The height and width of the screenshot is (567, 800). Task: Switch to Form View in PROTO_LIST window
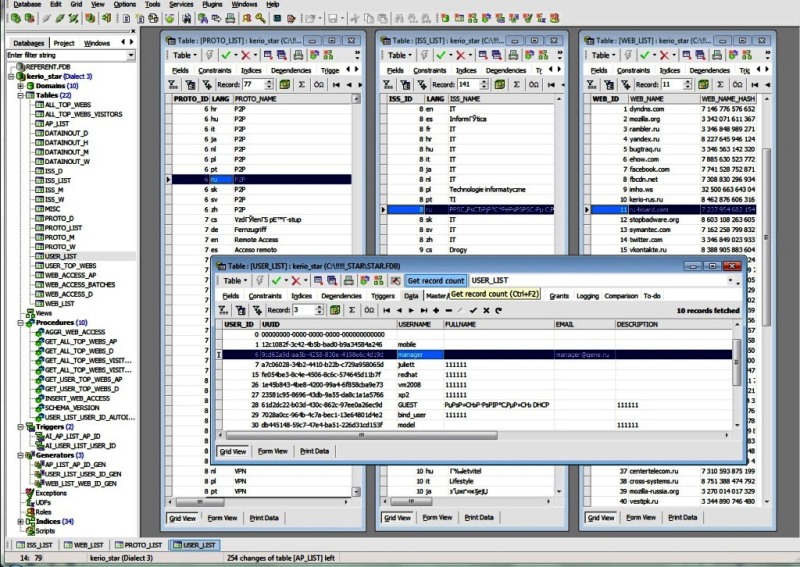point(222,517)
